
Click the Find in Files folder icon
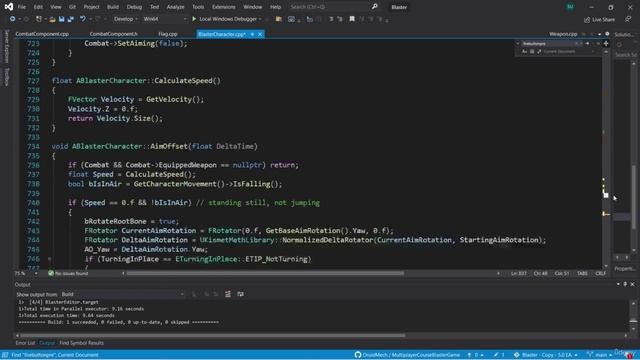(x=279, y=19)
